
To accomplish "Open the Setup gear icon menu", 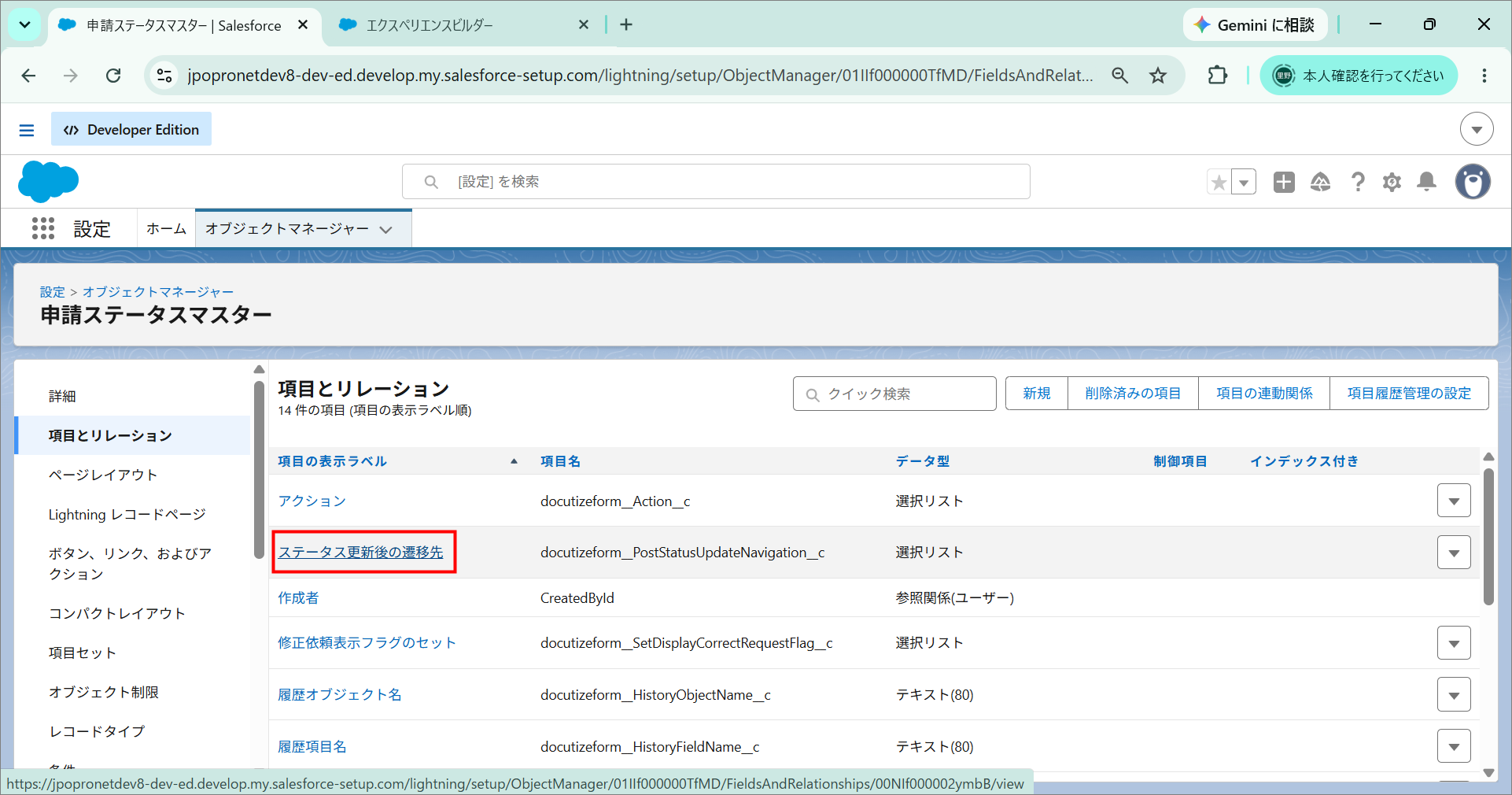I will tap(1392, 182).
